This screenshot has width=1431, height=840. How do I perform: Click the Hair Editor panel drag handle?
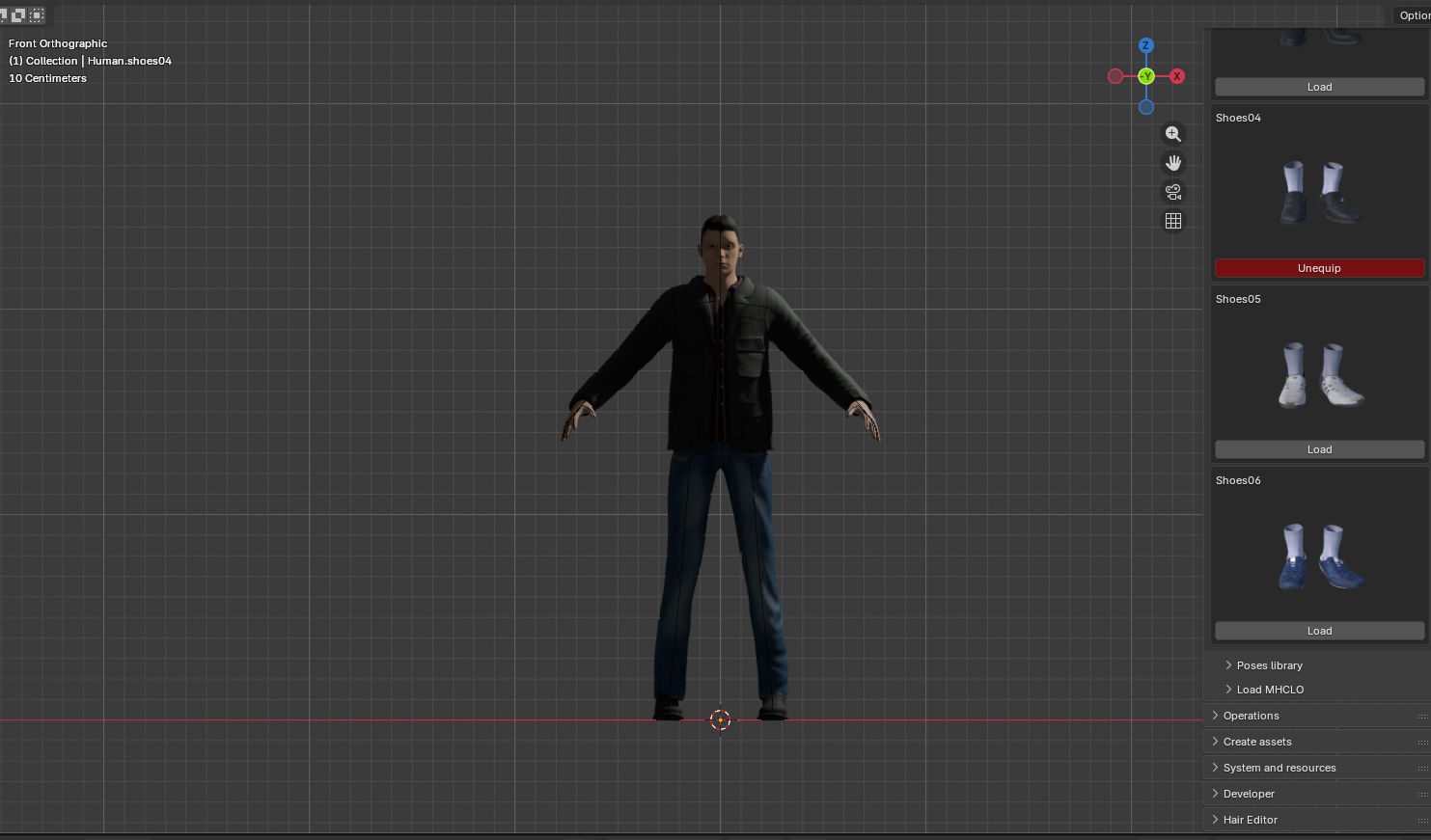click(x=1422, y=821)
